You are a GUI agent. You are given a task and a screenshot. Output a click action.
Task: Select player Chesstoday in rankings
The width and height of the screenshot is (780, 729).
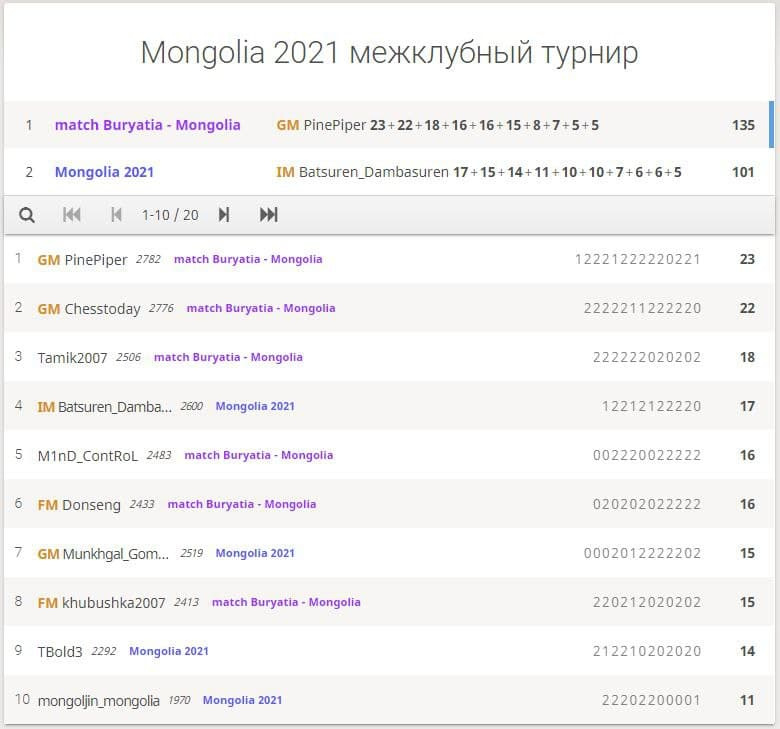click(x=102, y=309)
